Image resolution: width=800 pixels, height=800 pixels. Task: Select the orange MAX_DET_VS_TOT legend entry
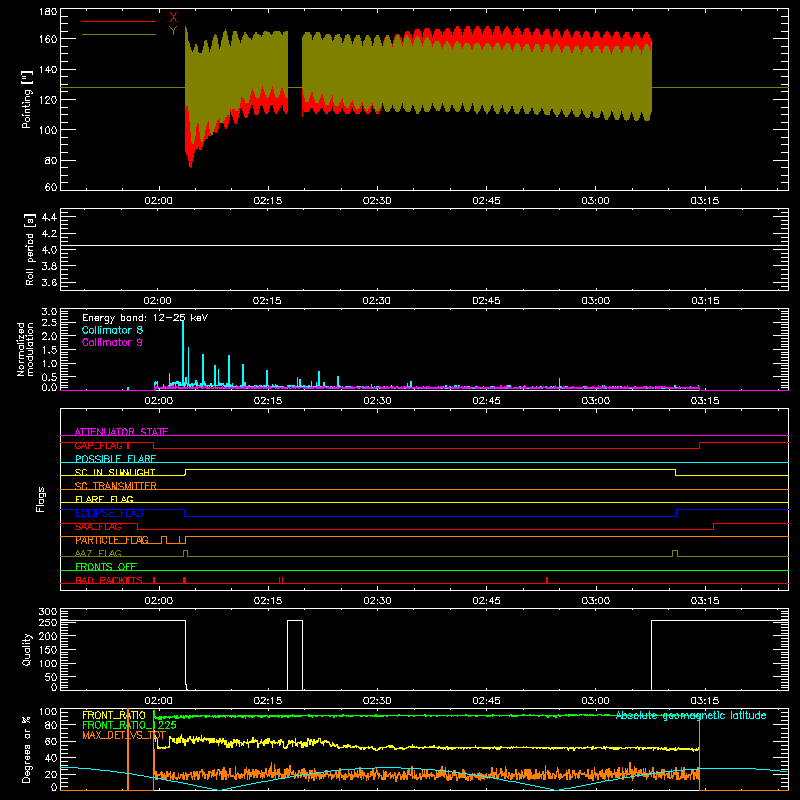click(x=124, y=735)
